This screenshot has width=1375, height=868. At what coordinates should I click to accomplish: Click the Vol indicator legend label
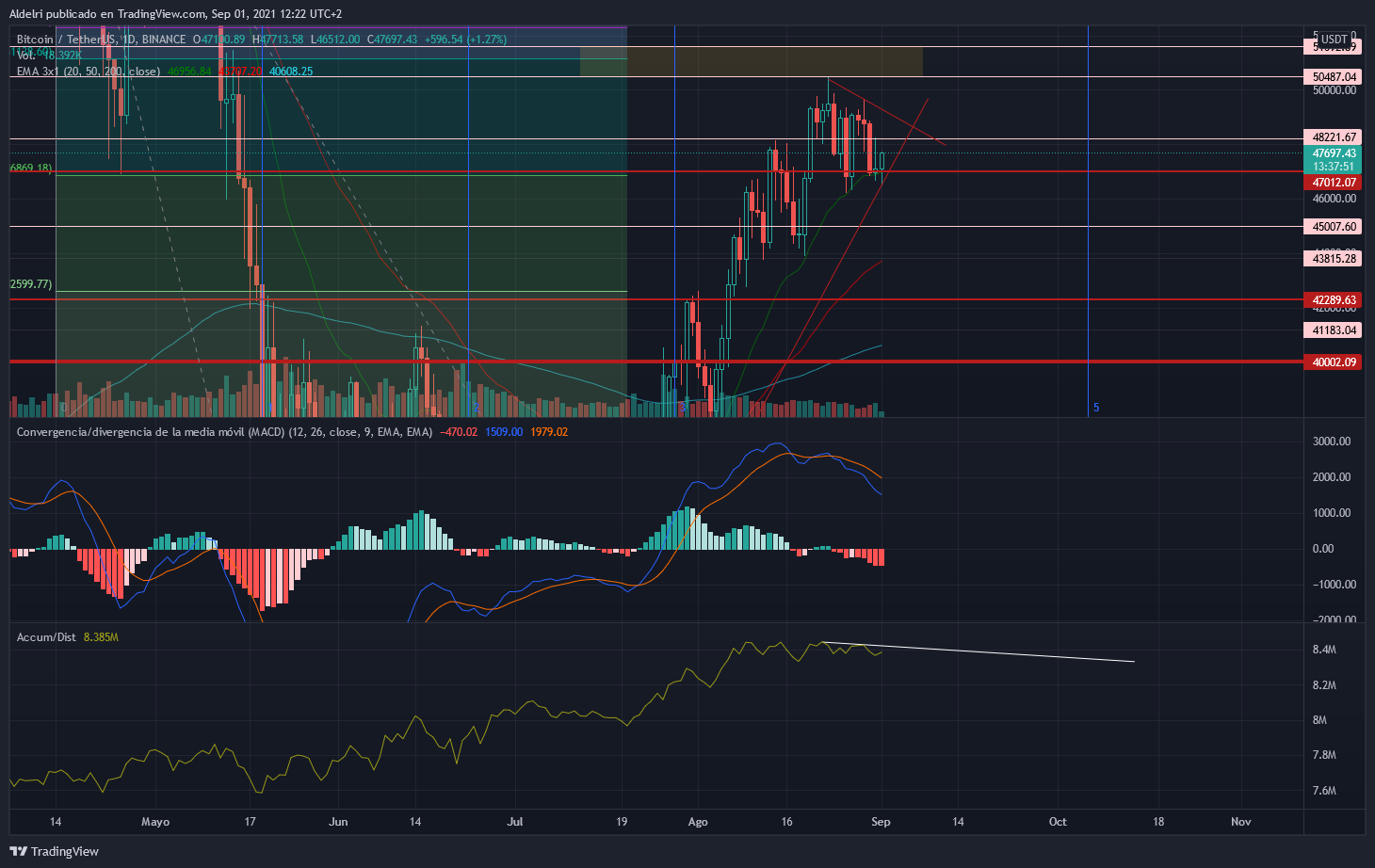pyautogui.click(x=26, y=56)
